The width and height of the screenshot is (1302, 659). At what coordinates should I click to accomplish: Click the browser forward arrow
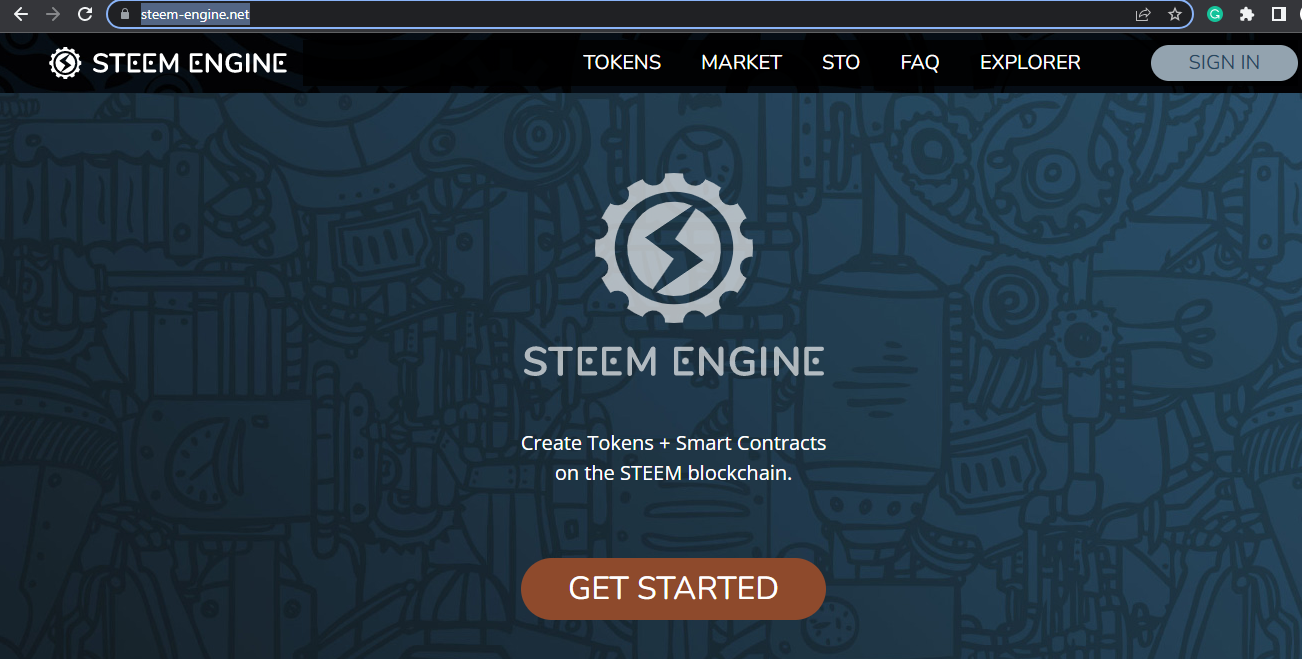point(53,14)
